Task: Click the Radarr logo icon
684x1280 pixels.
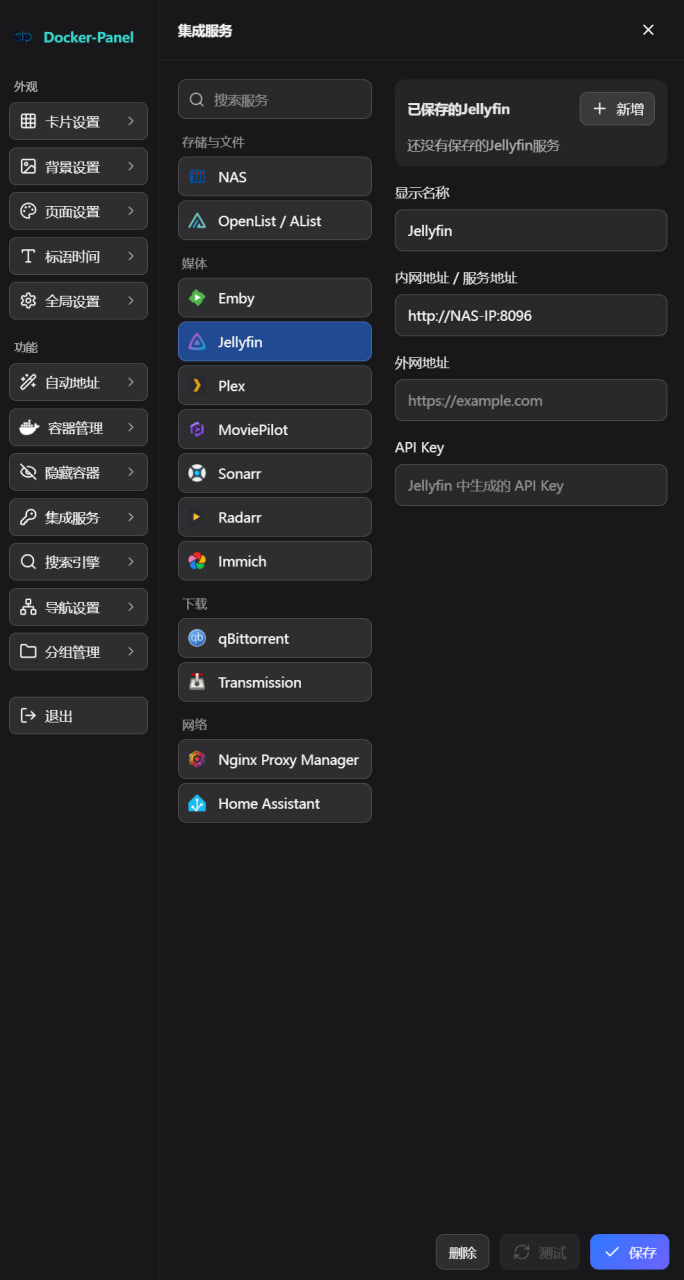Action: click(x=197, y=518)
